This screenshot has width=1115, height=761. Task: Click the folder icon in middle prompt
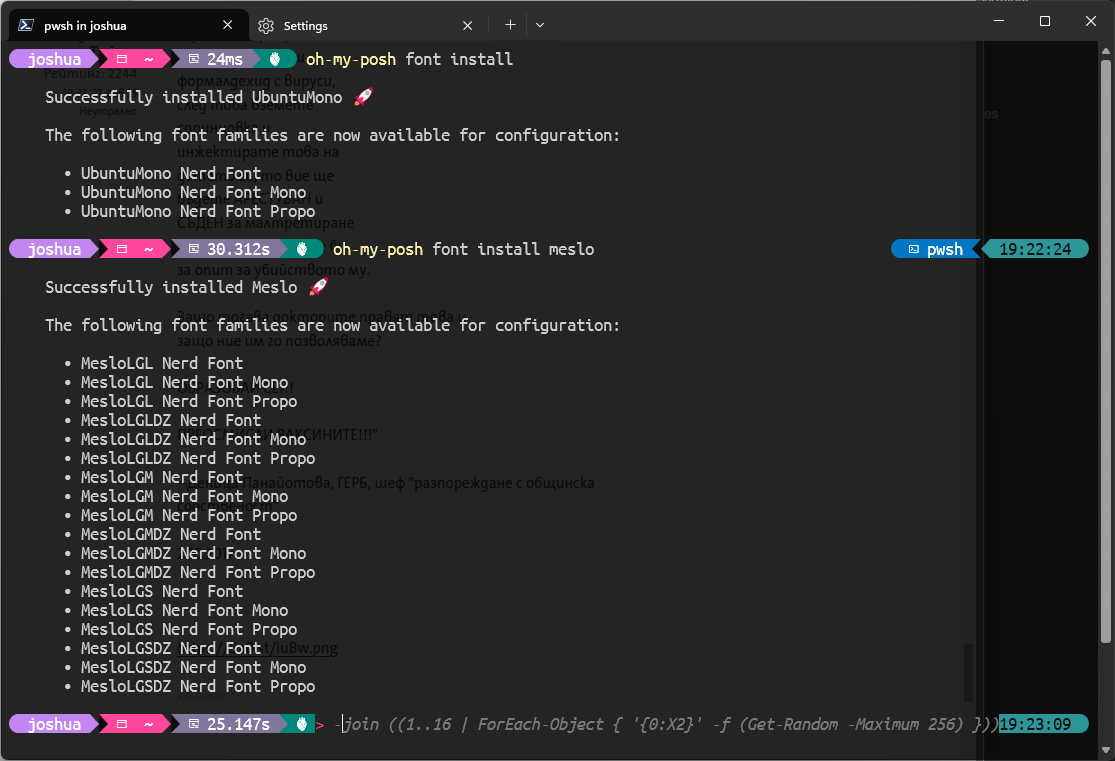[x=122, y=249]
